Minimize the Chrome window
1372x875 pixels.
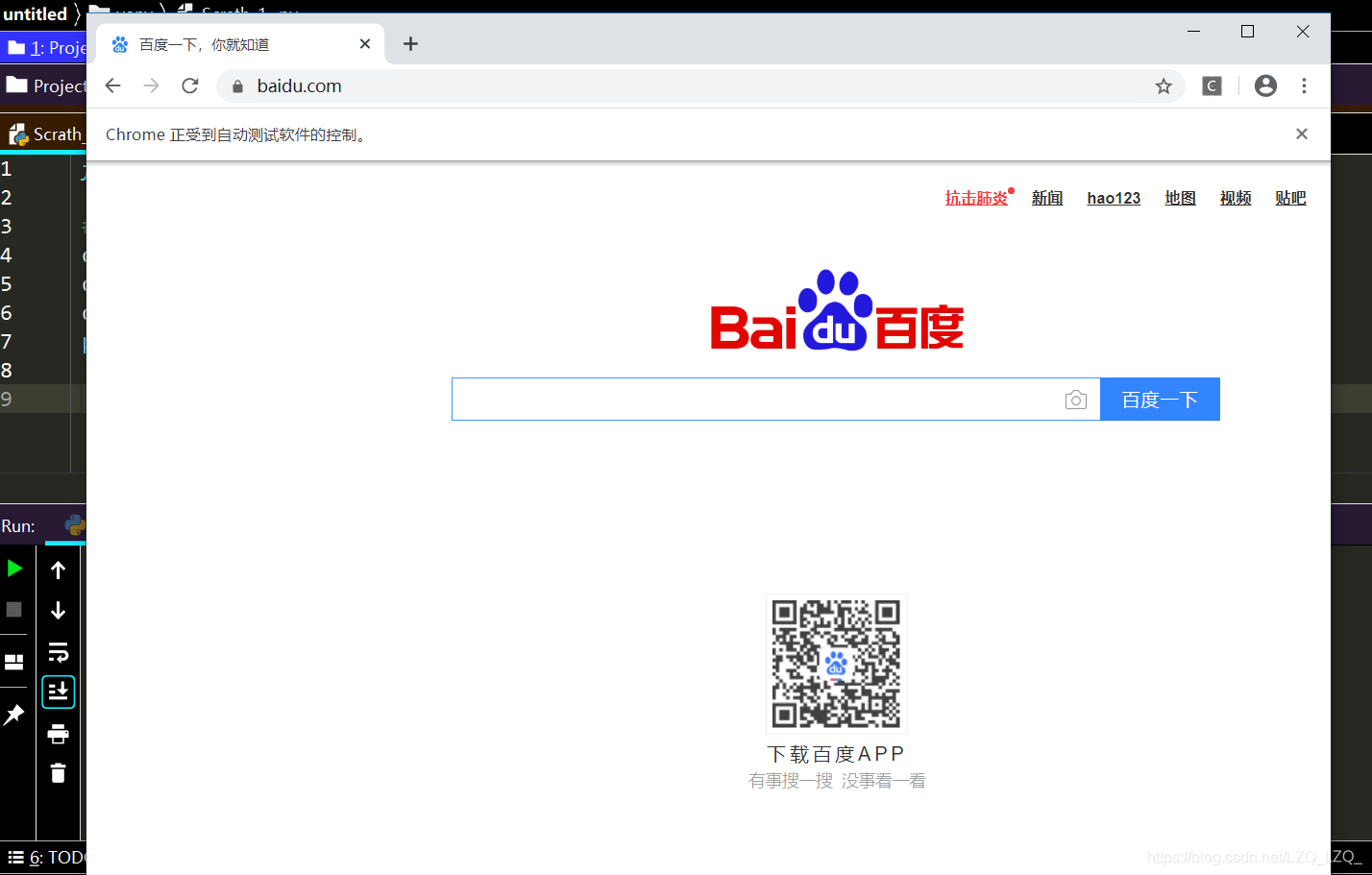[1194, 32]
